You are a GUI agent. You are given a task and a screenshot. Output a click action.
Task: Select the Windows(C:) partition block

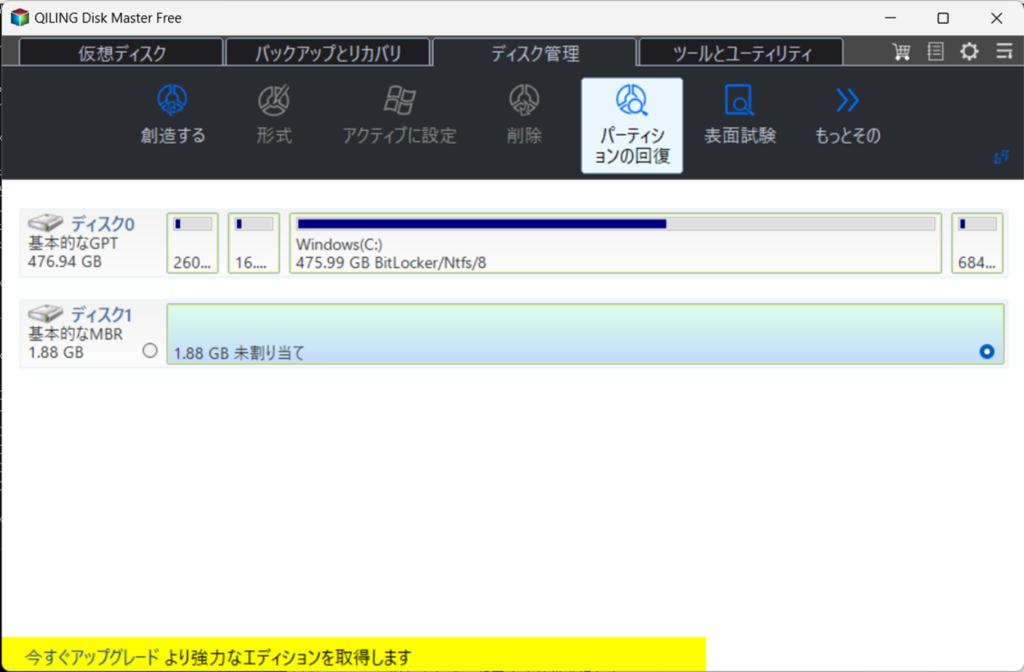point(616,243)
